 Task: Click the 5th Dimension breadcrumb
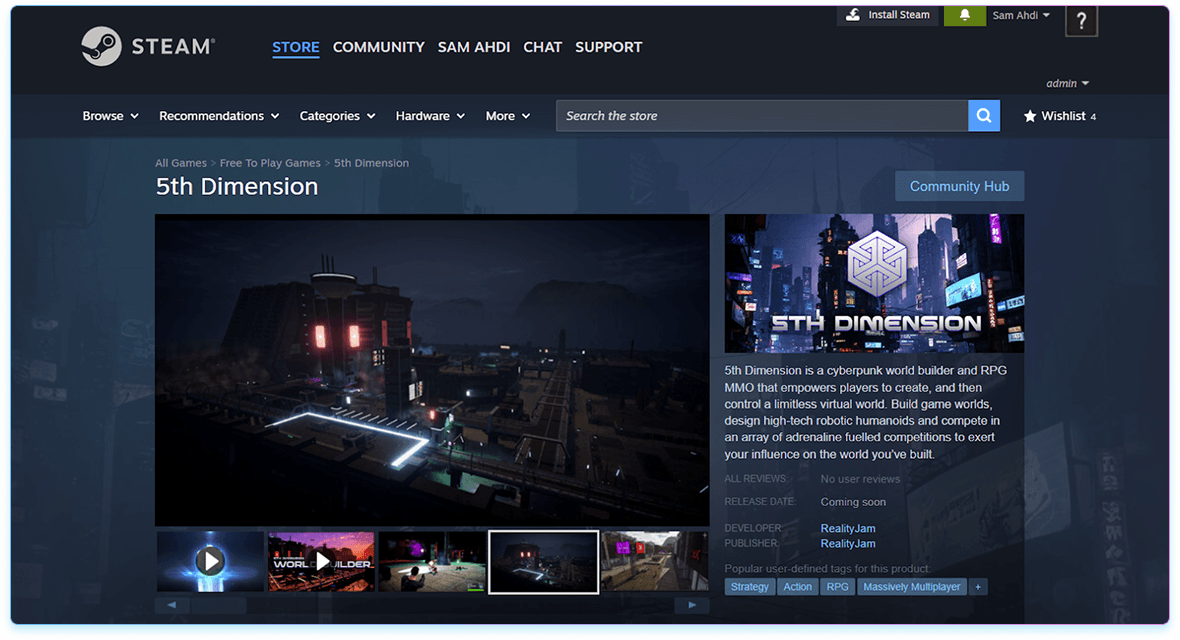click(372, 163)
